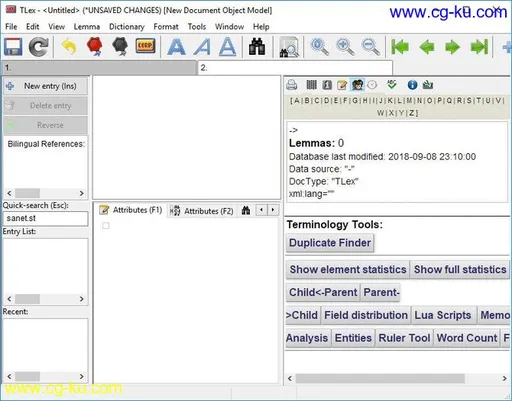Open the Dictionary menu
Screen dimensions: 512x401
pos(127,27)
